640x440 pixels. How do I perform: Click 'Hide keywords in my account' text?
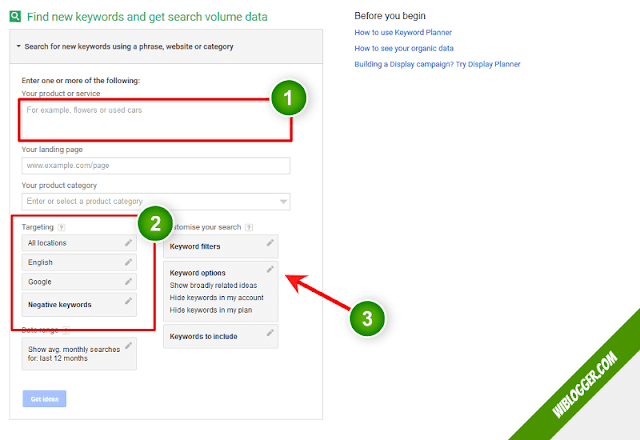[x=217, y=298]
